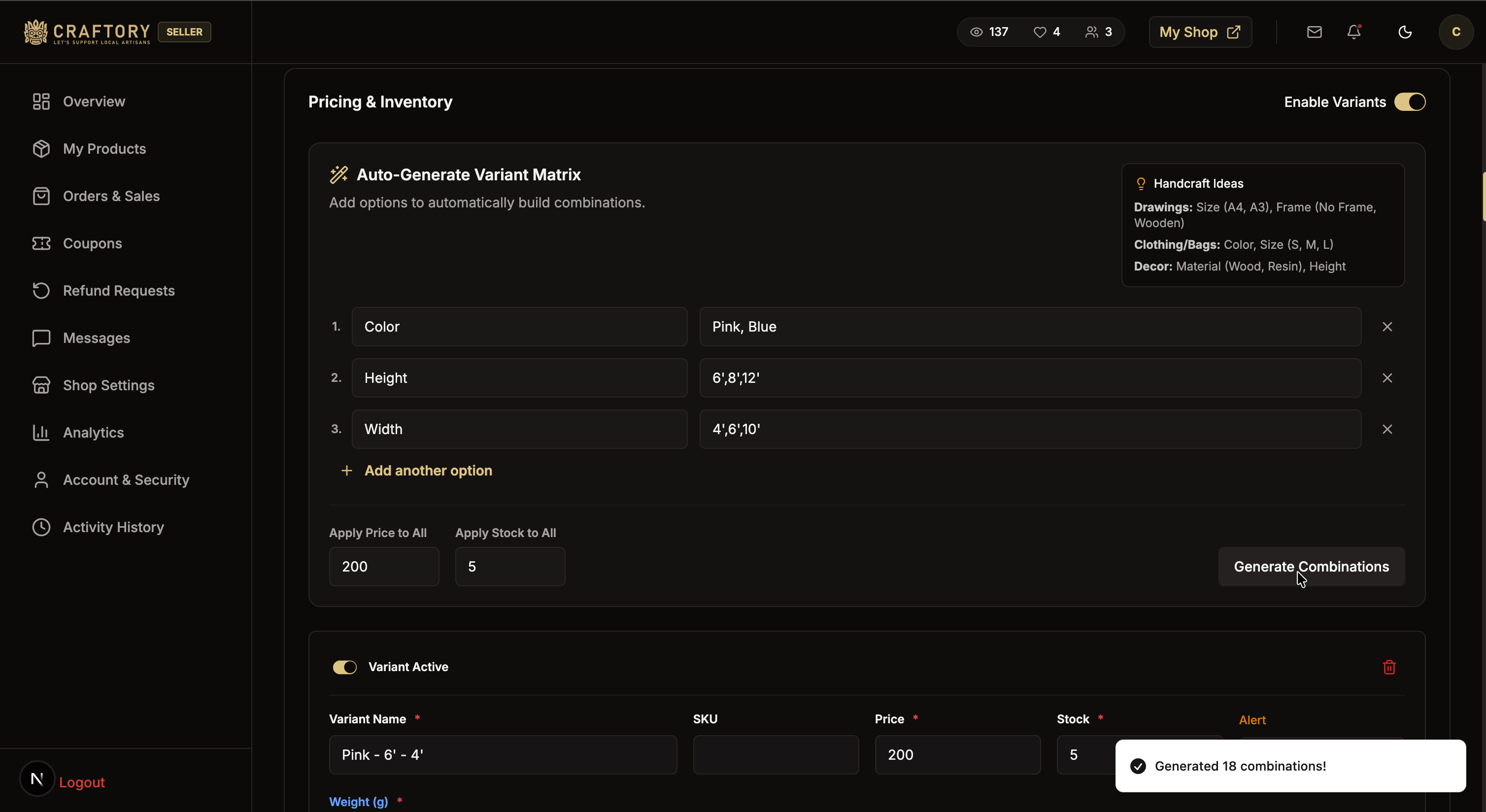Remove the Width option row
The height and width of the screenshot is (812, 1486).
[x=1387, y=429]
